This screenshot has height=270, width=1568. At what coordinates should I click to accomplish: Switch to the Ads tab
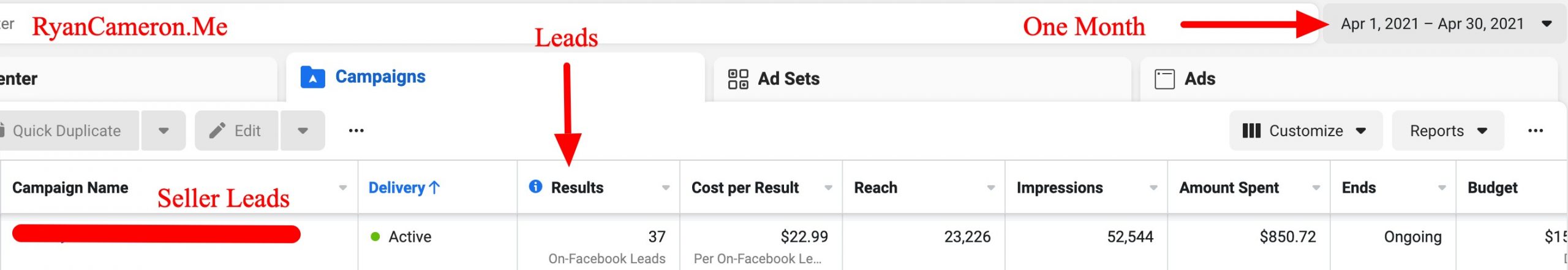1199,79
